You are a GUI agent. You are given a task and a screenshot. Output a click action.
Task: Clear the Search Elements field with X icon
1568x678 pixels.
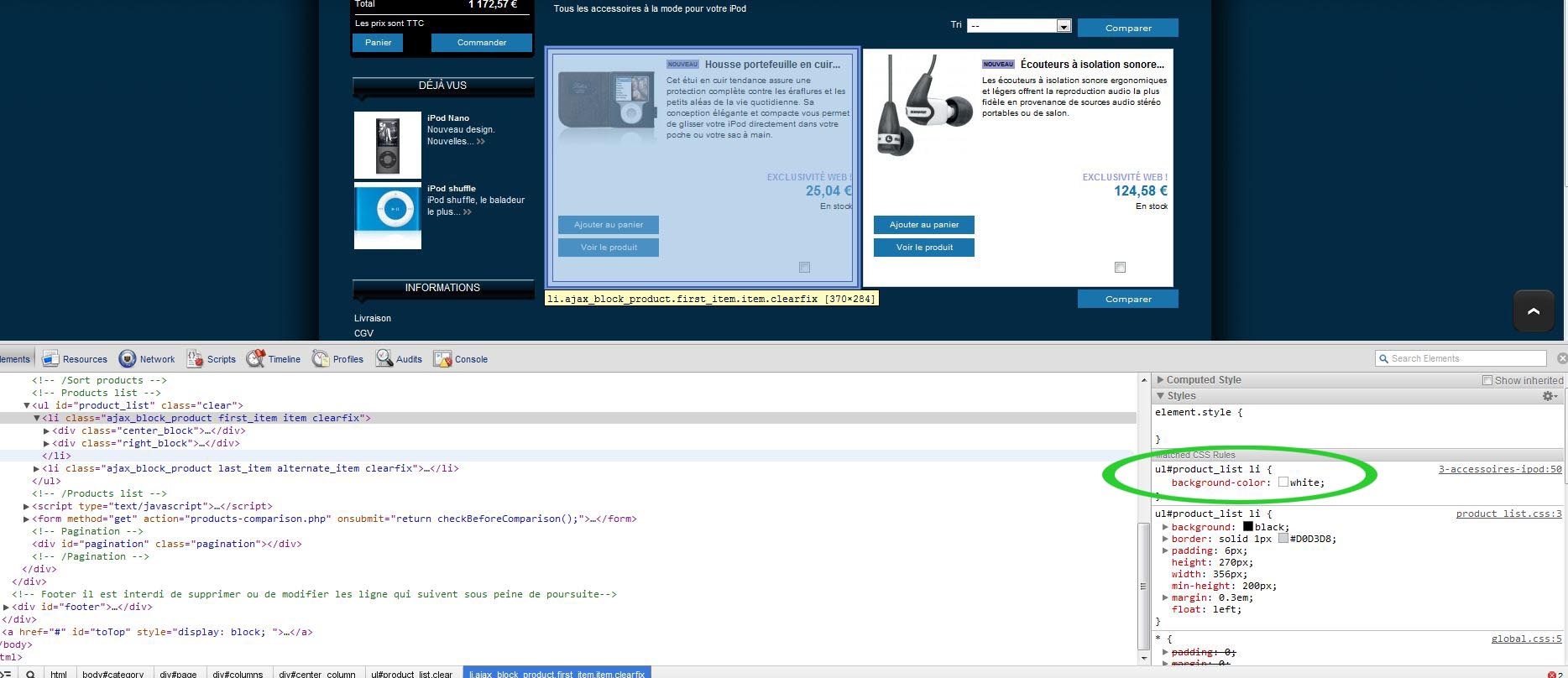click(x=1562, y=358)
